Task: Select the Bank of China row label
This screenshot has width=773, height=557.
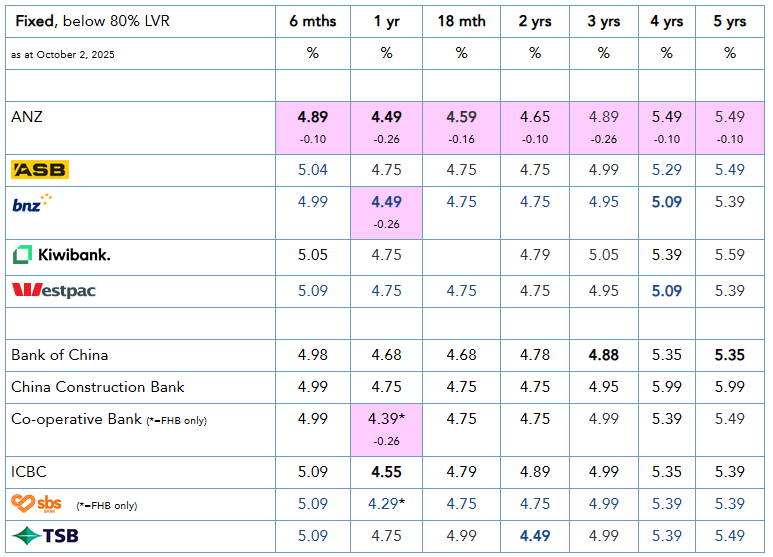Action: click(60, 355)
